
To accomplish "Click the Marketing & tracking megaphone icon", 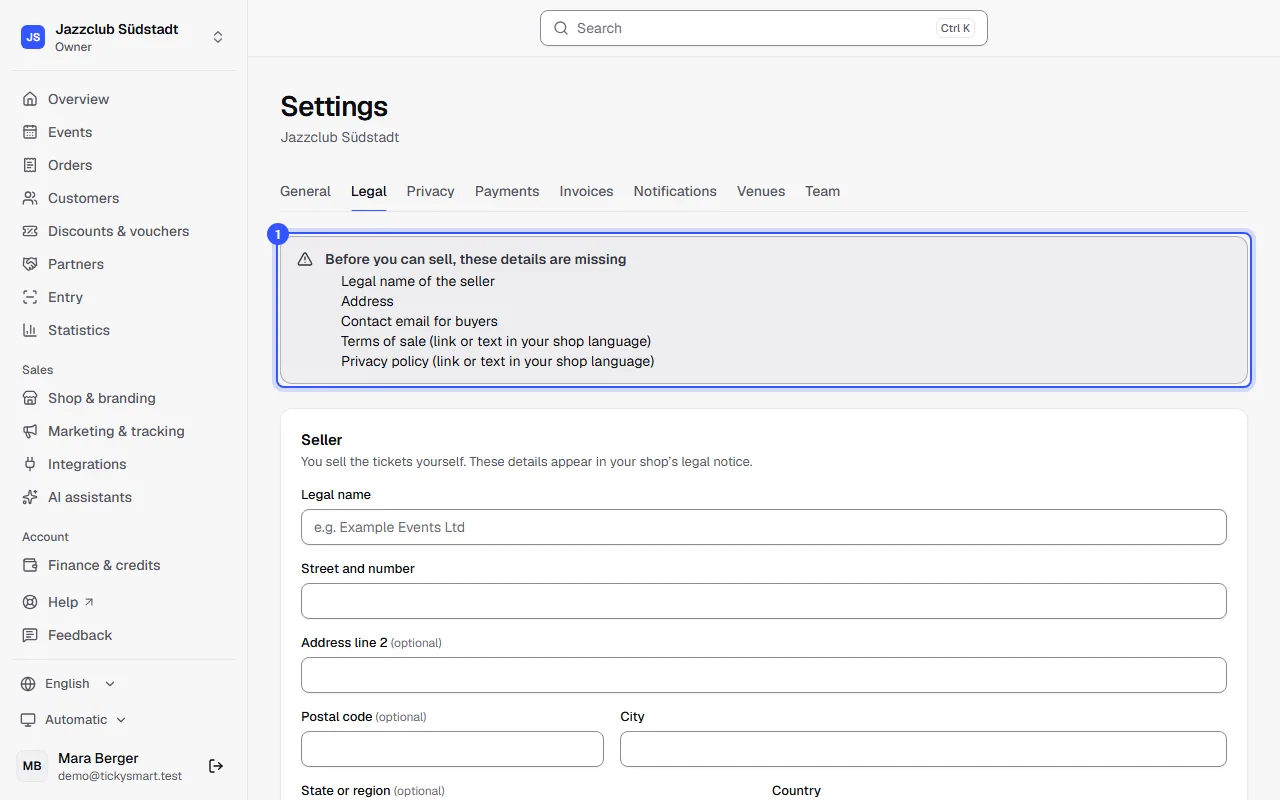I will tap(30, 431).
